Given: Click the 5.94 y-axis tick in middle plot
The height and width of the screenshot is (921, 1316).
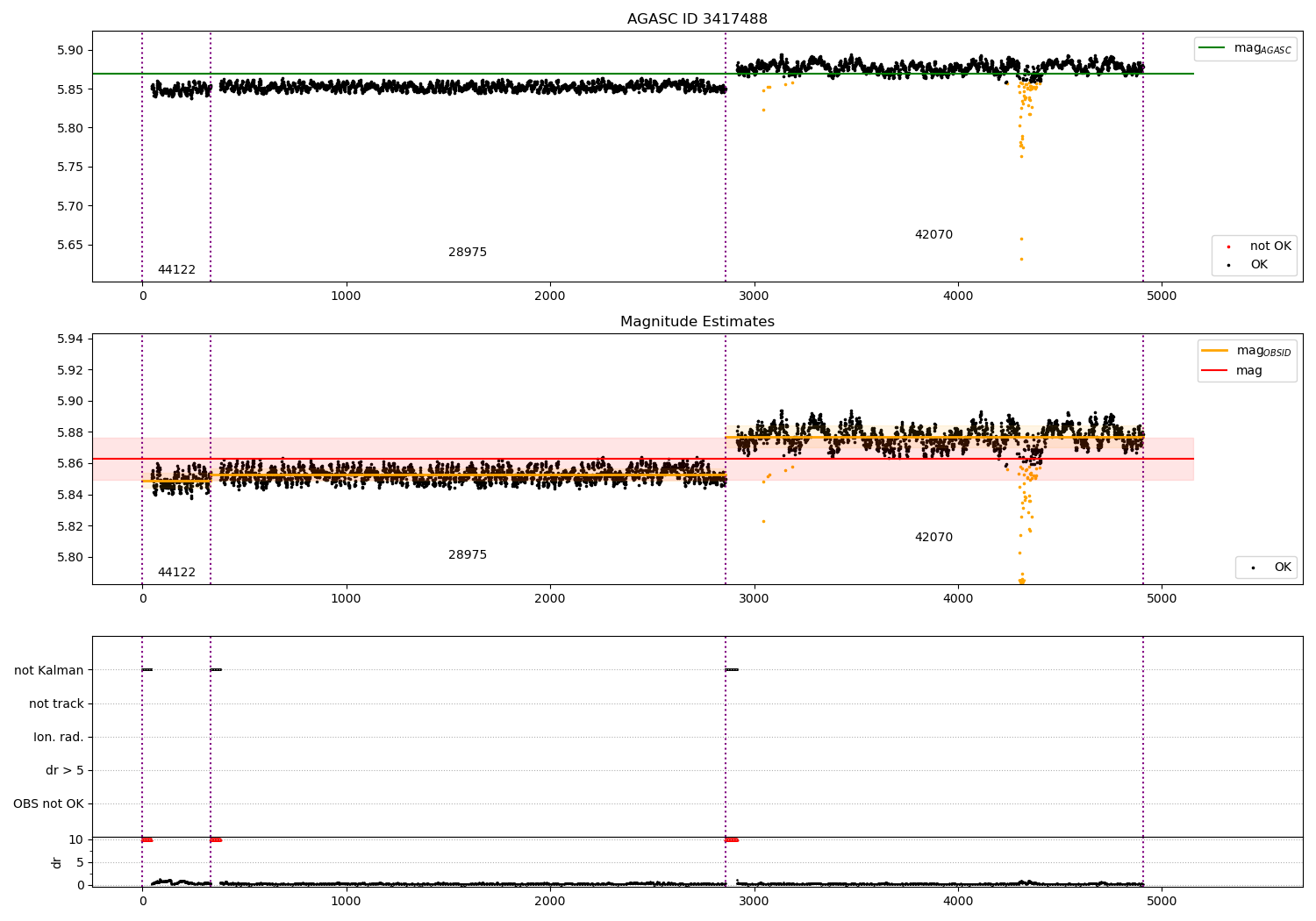Looking at the screenshot, I should (69, 339).
